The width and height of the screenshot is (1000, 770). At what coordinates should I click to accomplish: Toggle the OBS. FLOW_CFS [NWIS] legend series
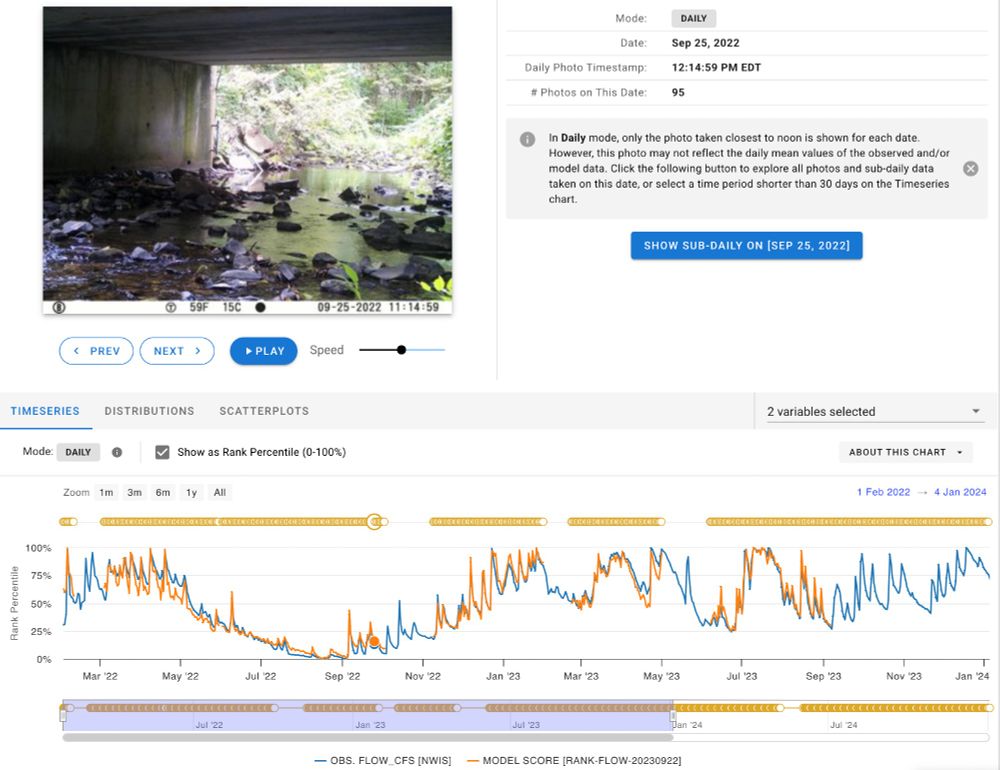(x=383, y=760)
